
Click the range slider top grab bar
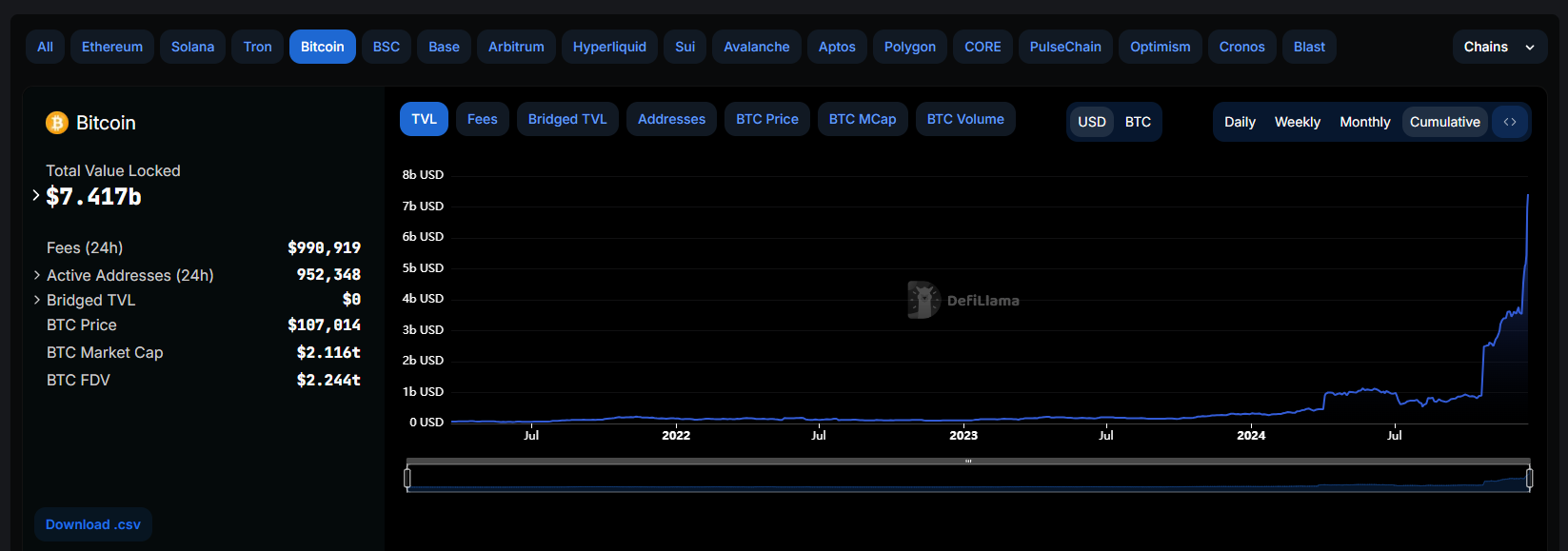point(968,462)
